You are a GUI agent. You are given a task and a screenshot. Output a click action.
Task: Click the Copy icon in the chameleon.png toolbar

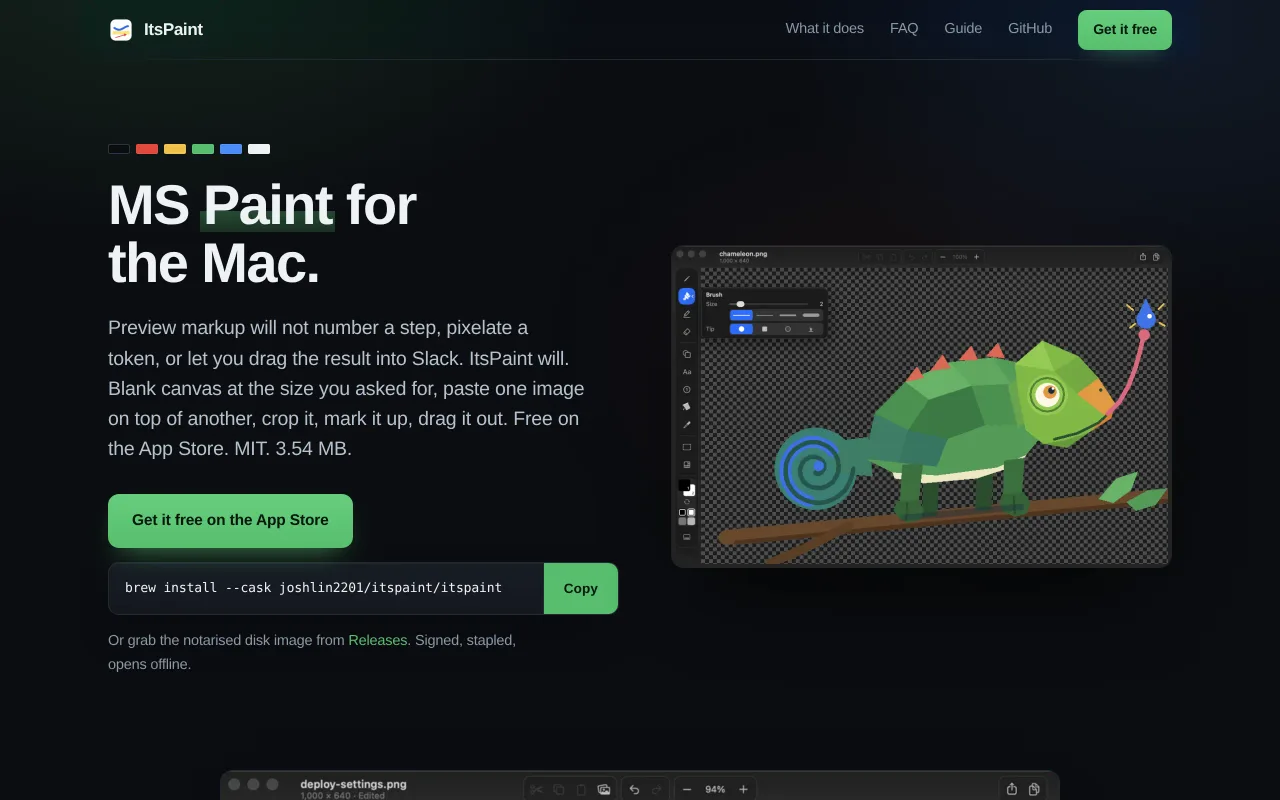point(1156,257)
